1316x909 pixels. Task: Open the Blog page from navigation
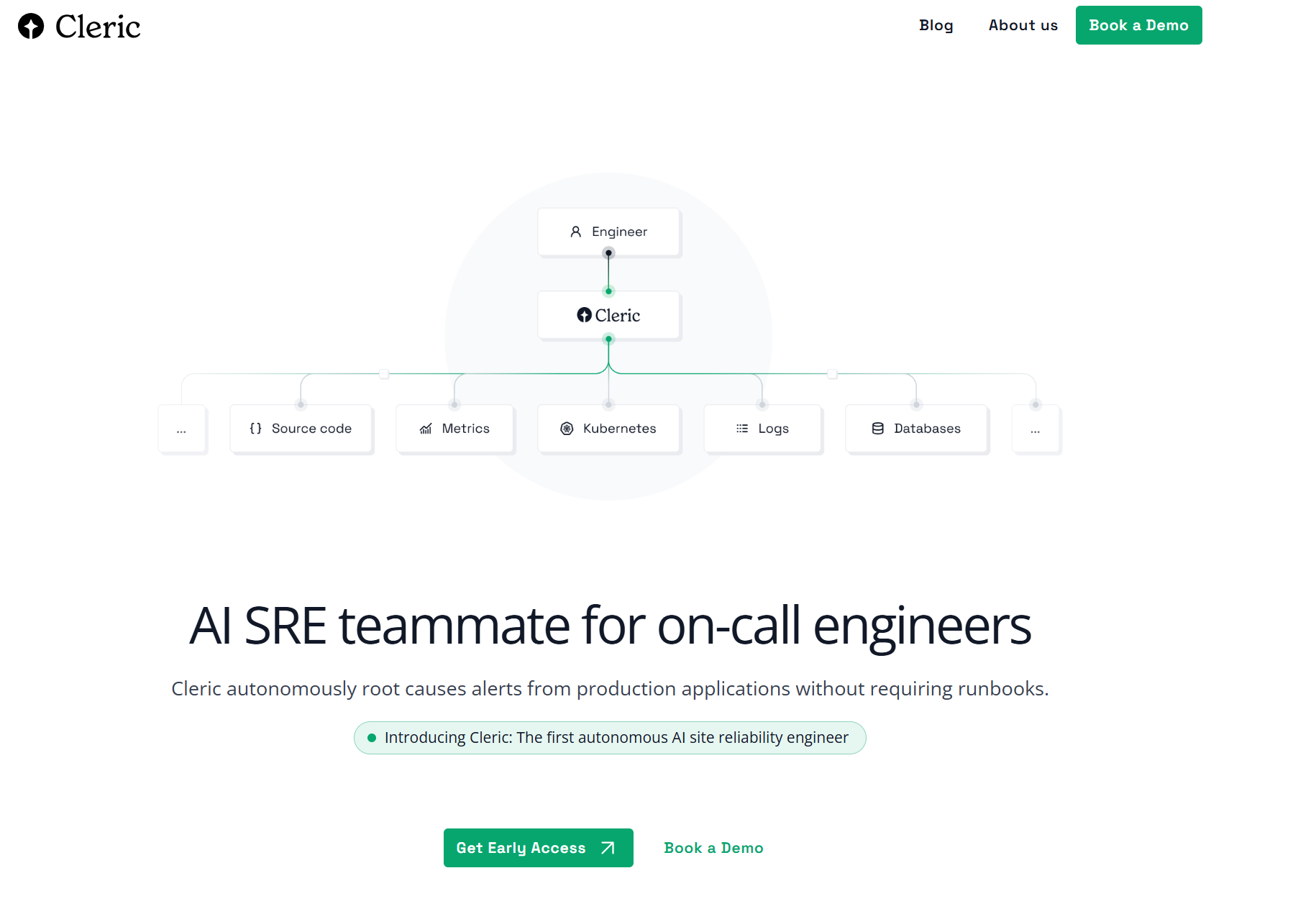click(936, 25)
